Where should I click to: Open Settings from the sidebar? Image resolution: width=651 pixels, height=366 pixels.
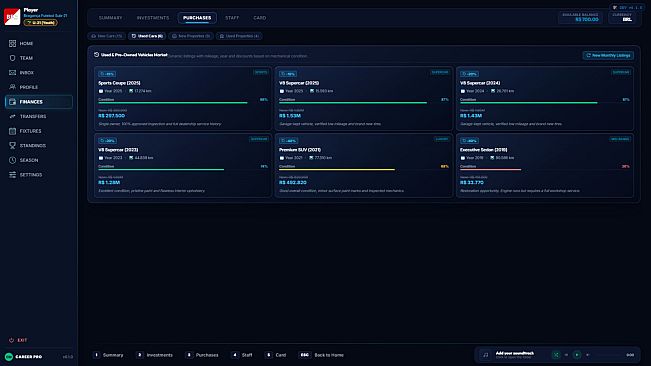pos(39,175)
